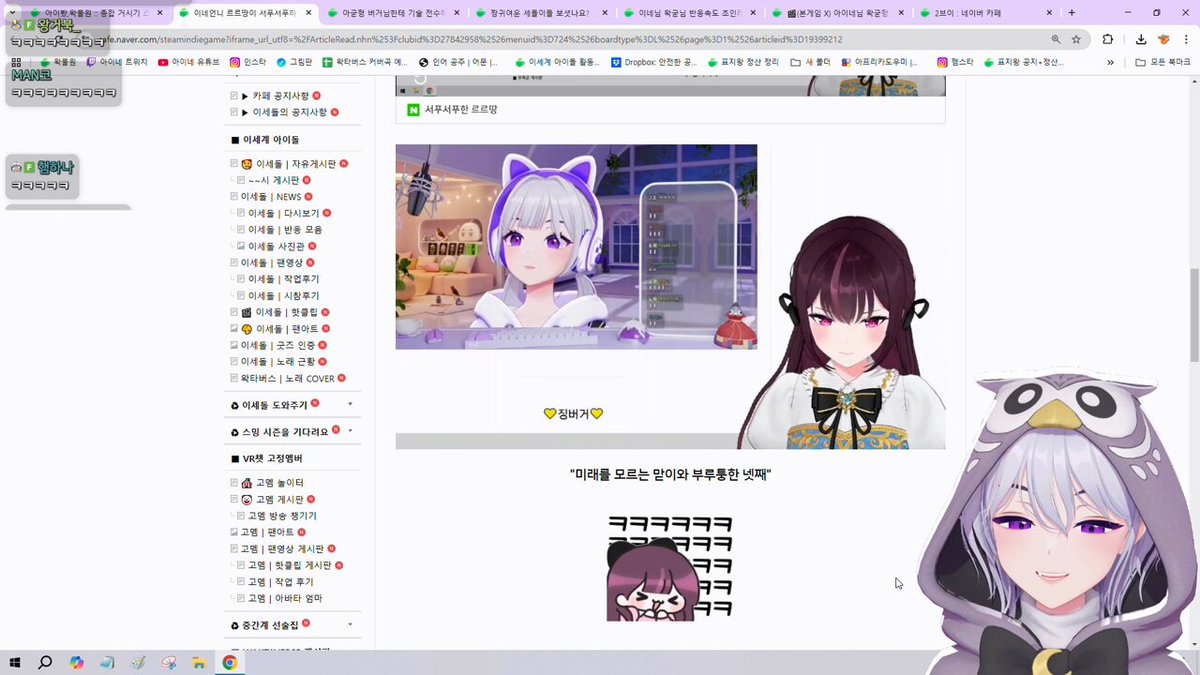Expand the 스밍 시즌을 기다려요 group arrow
The width and height of the screenshot is (1200, 675).
350,431
